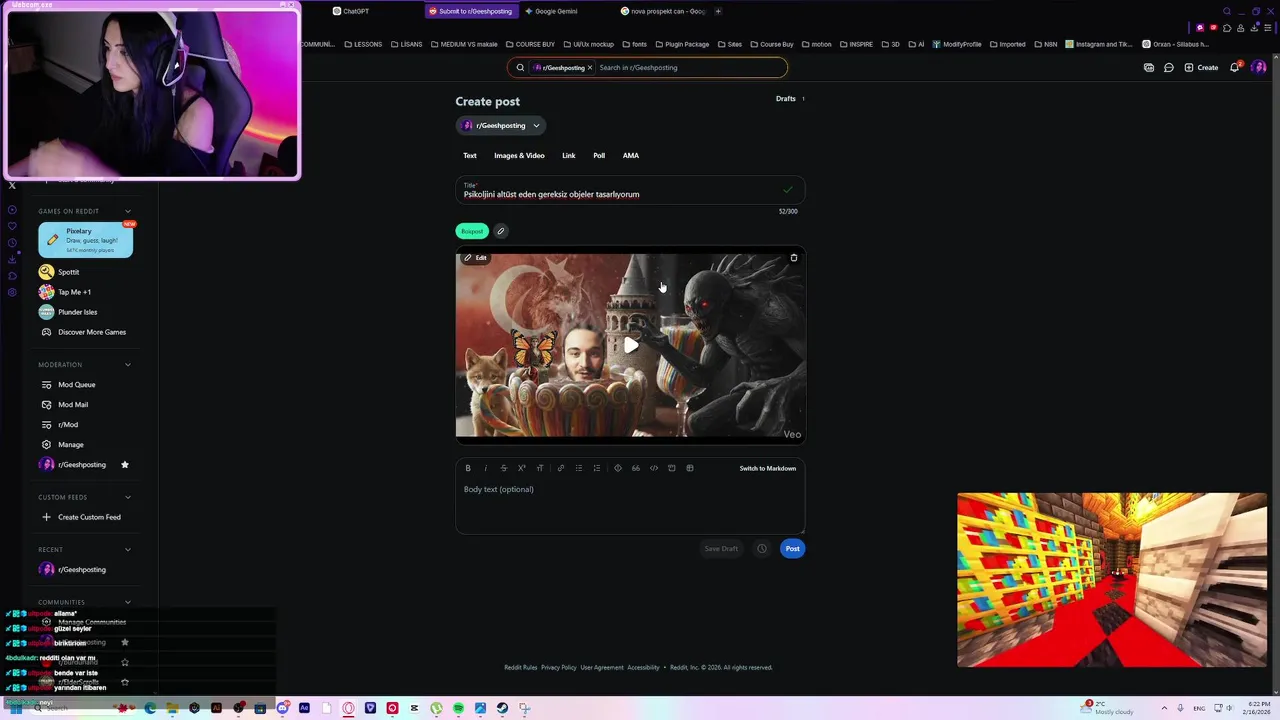Select the Poll post tab
1280x720 pixels.
tap(599, 156)
